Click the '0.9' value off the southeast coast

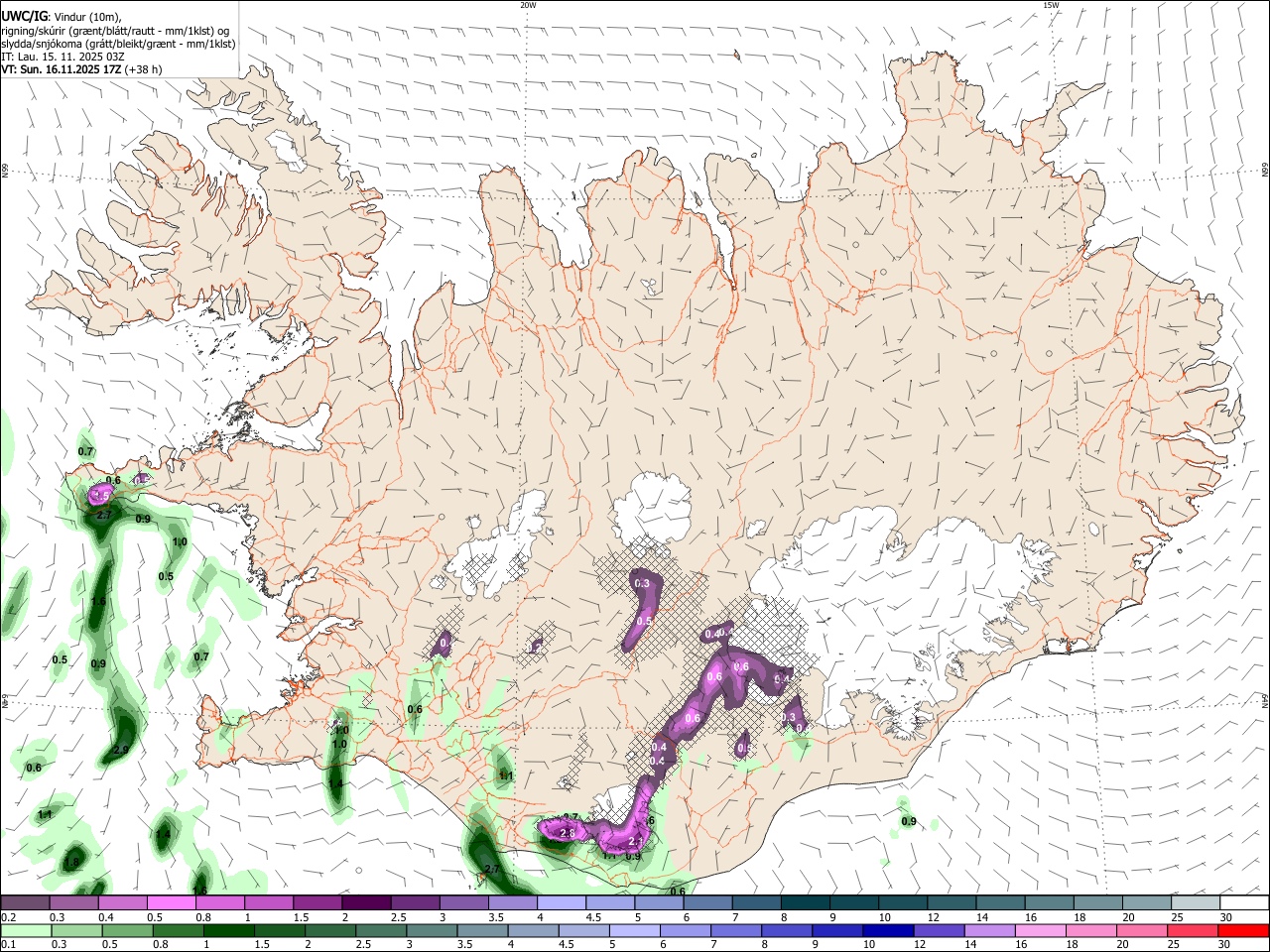point(909,821)
